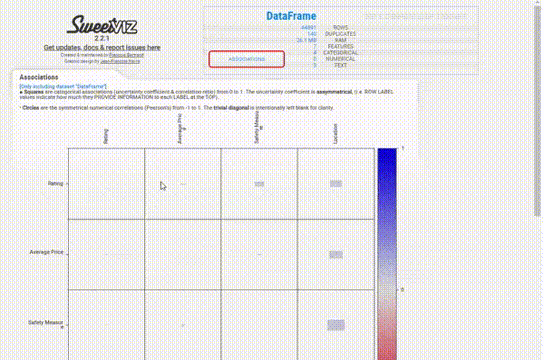Screen dimensions: 544x360
Task: Click the Rating vs Safety Measure association square
Action: tap(259, 184)
